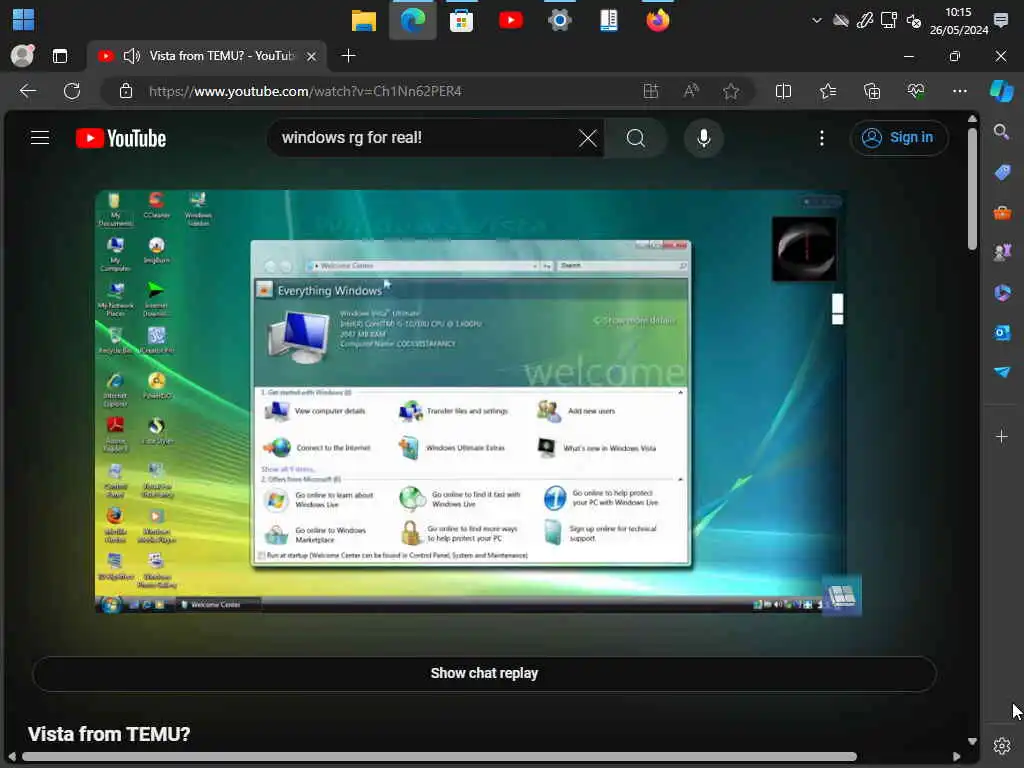Open Microsoft Store from taskbar
Screen dimensions: 1024x768
click(x=461, y=20)
